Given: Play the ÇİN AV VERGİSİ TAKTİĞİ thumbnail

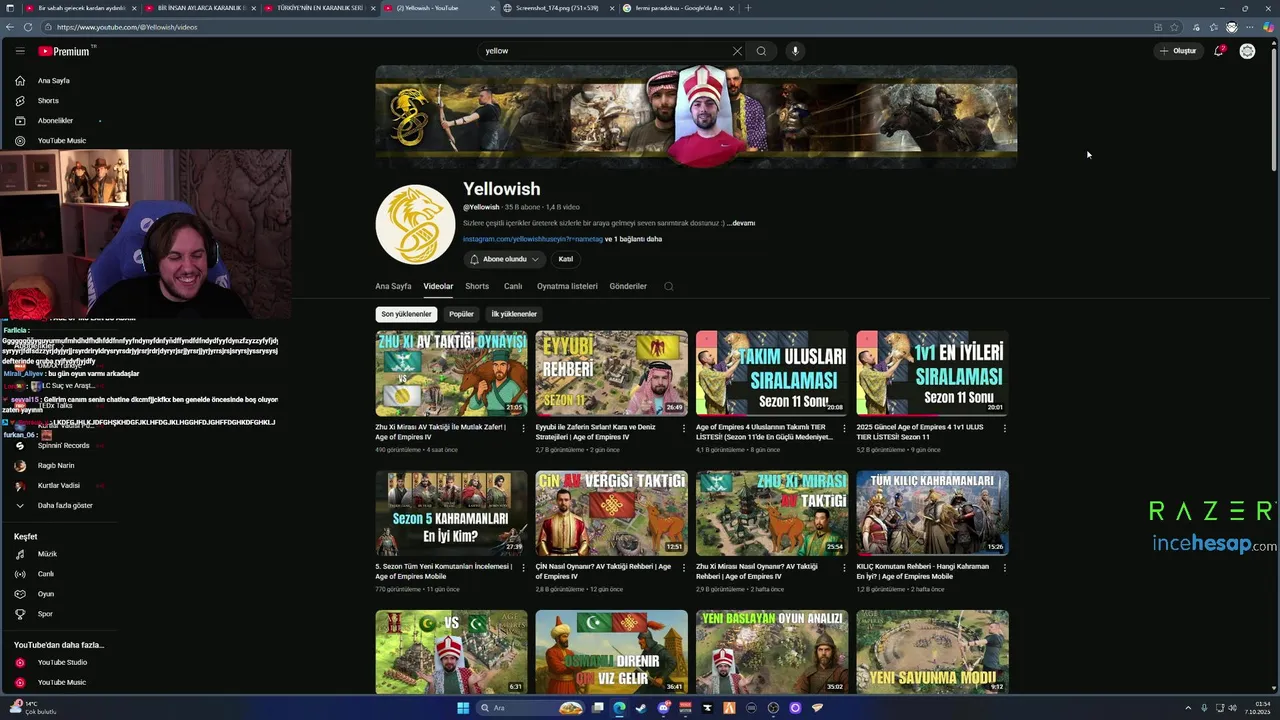Looking at the screenshot, I should tap(611, 513).
